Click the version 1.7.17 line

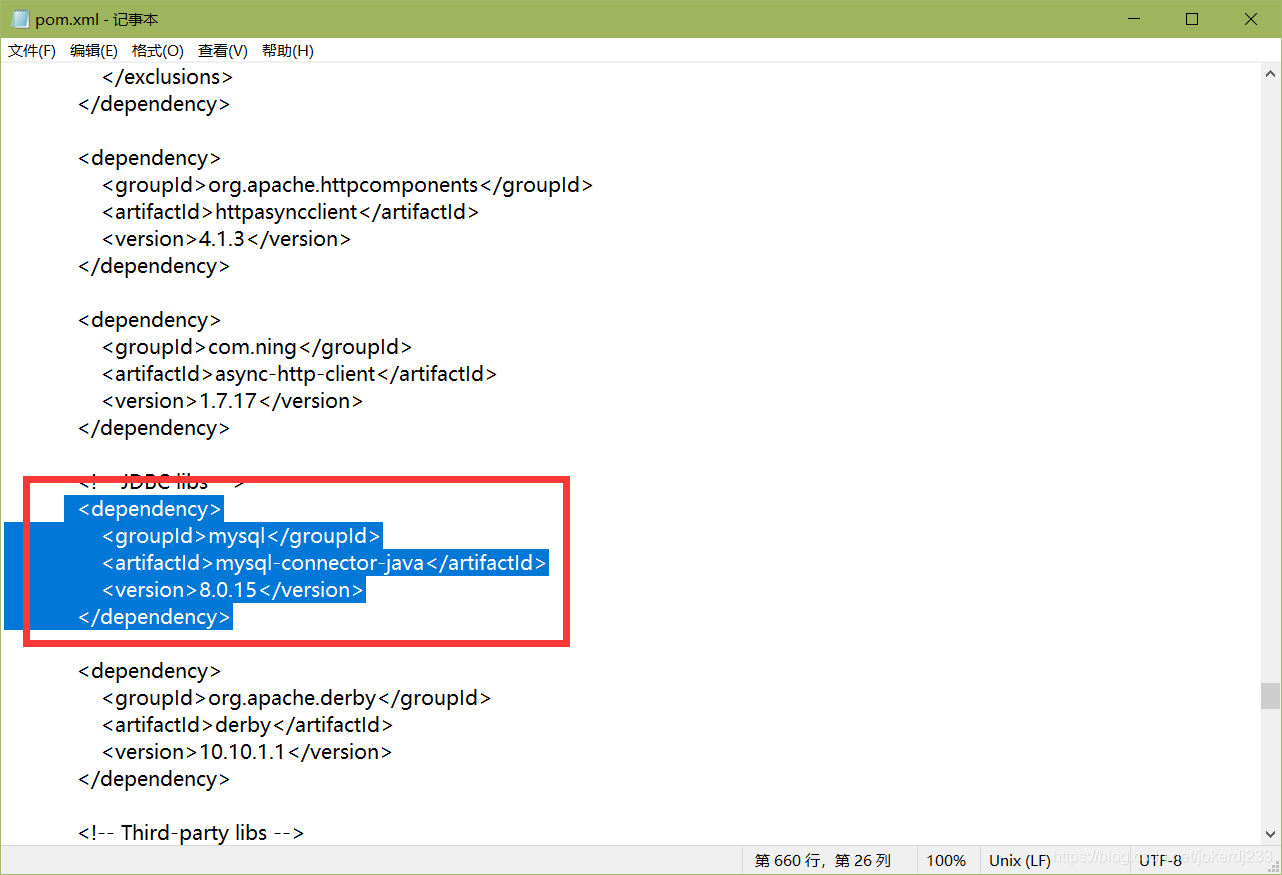pos(232,401)
